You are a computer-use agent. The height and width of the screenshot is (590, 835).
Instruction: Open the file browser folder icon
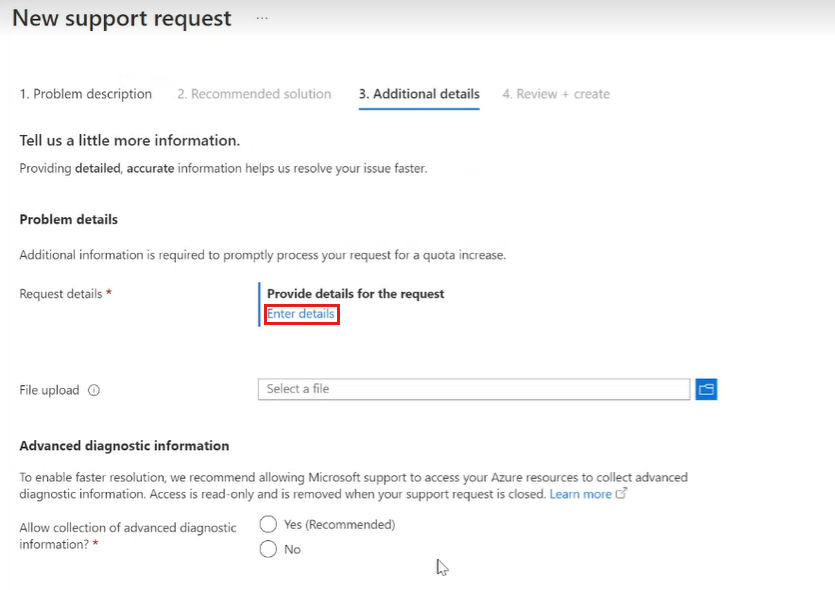click(x=707, y=389)
